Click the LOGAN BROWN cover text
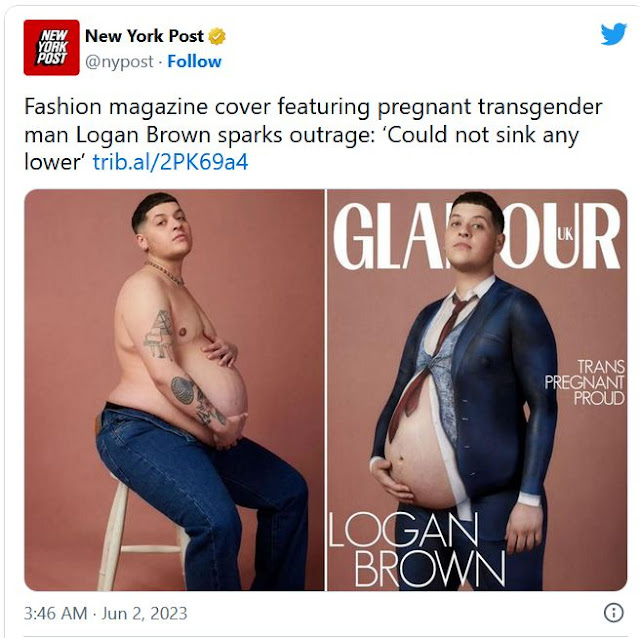Viewport: 640px width, 638px height. click(416, 549)
